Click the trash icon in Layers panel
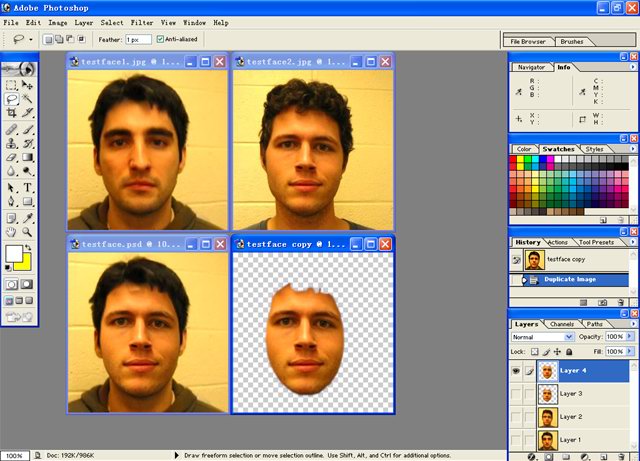Screen dimensions: 640x461 (x=620, y=455)
